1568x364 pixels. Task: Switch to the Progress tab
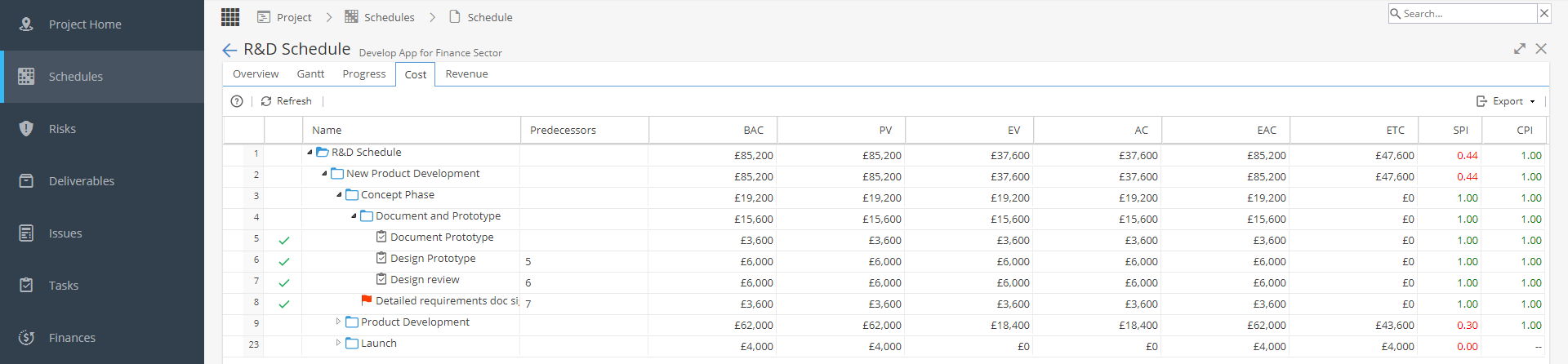click(x=364, y=73)
